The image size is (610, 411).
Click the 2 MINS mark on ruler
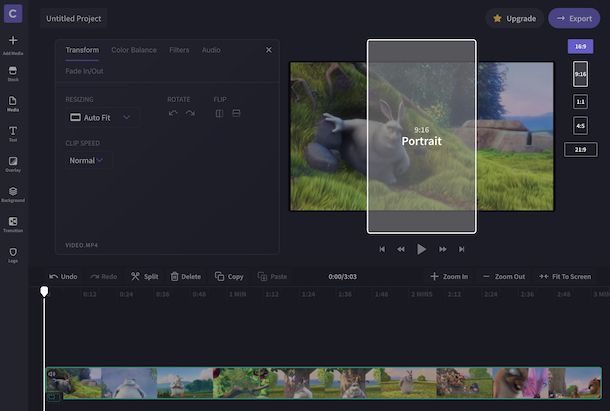(422, 294)
